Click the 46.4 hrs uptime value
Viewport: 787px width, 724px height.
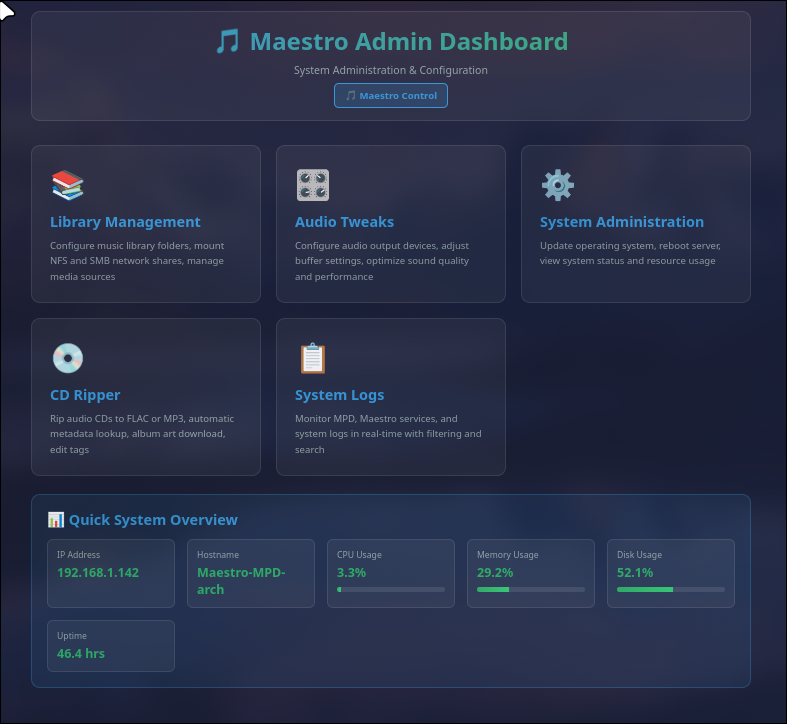click(81, 654)
